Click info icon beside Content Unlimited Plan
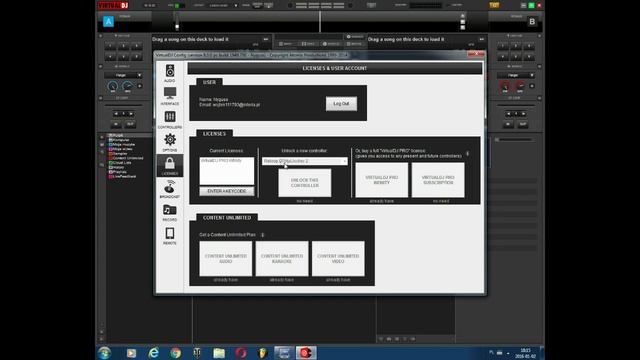The height and width of the screenshot is (360, 640). [262, 235]
